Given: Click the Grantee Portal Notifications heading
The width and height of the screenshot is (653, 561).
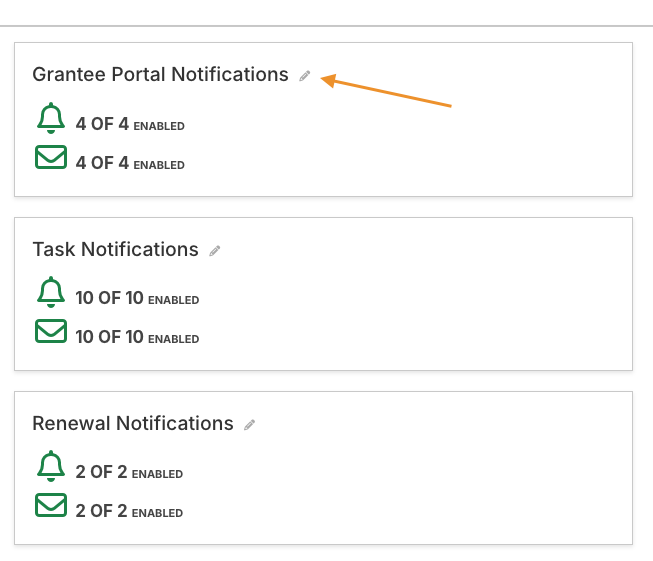Looking at the screenshot, I should 160,75.
